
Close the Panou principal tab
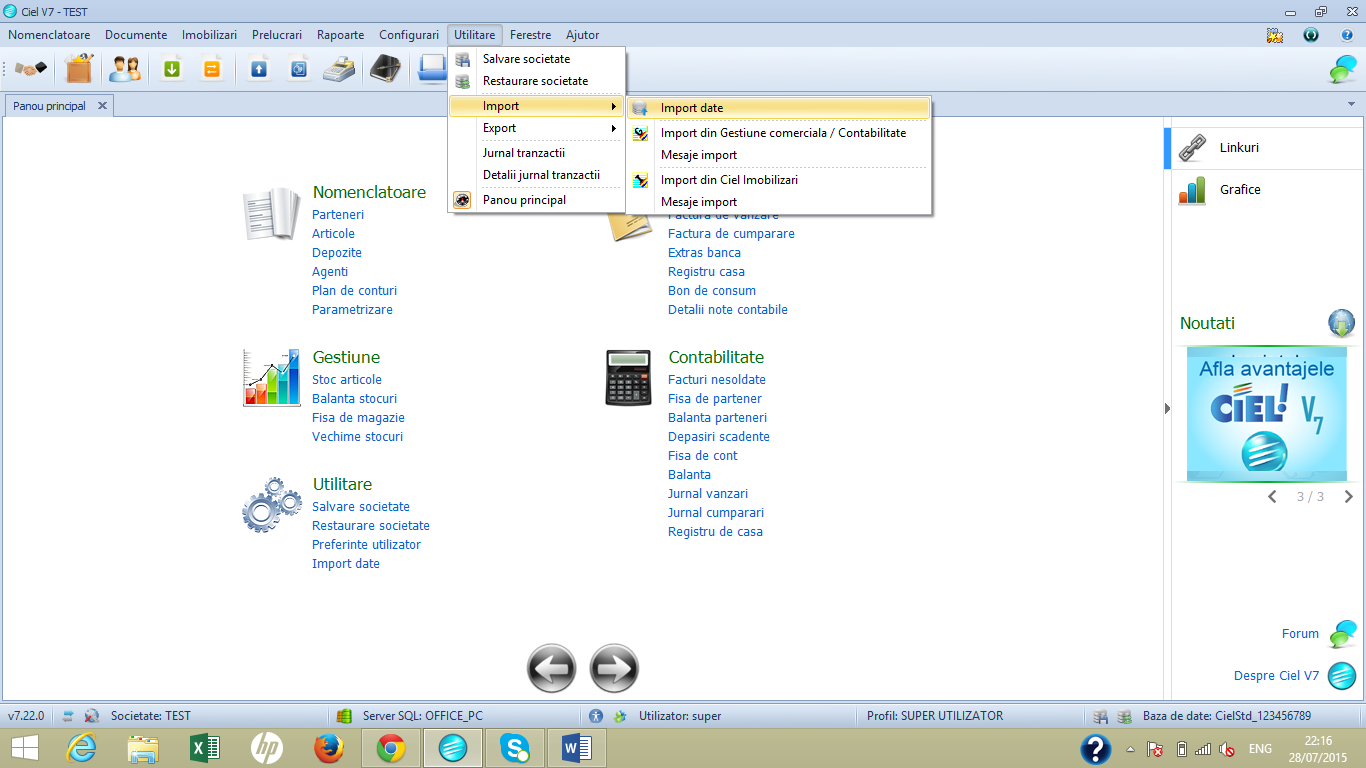[x=102, y=105]
